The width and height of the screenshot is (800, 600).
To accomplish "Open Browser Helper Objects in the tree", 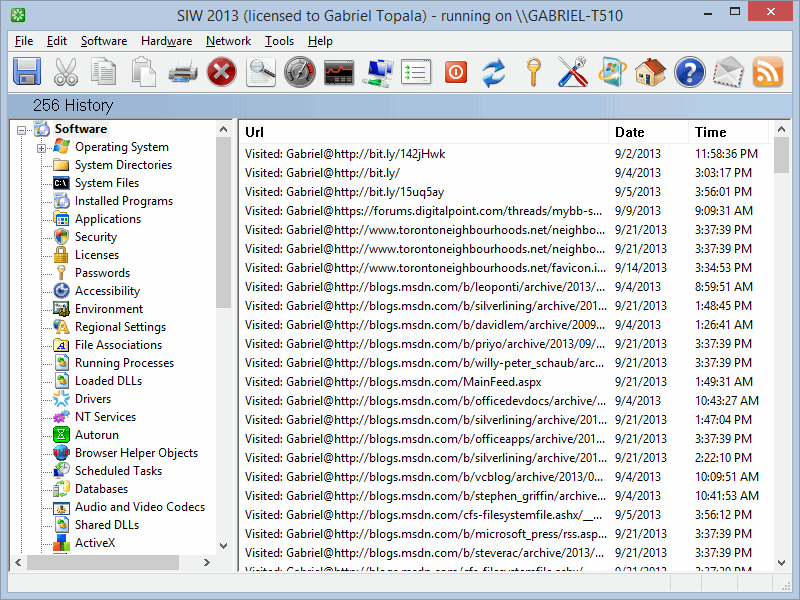I will (x=136, y=453).
